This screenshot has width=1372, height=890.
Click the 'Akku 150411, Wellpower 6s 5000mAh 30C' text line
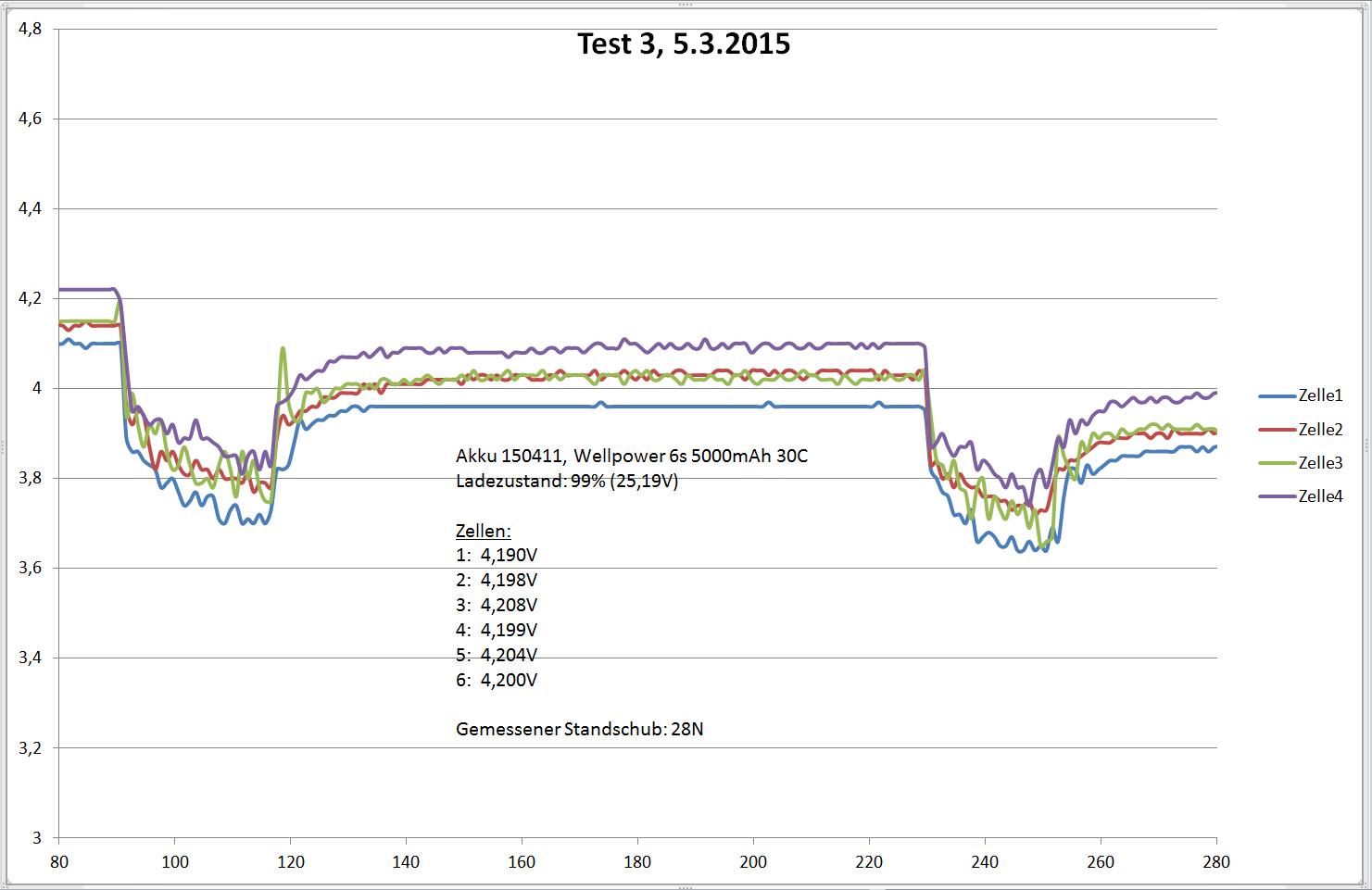point(631,456)
